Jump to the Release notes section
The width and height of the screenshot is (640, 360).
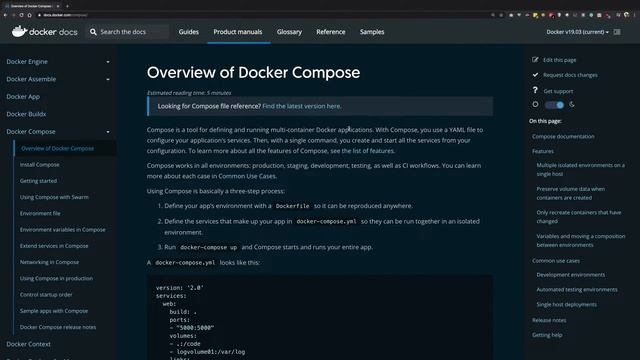pos(549,320)
